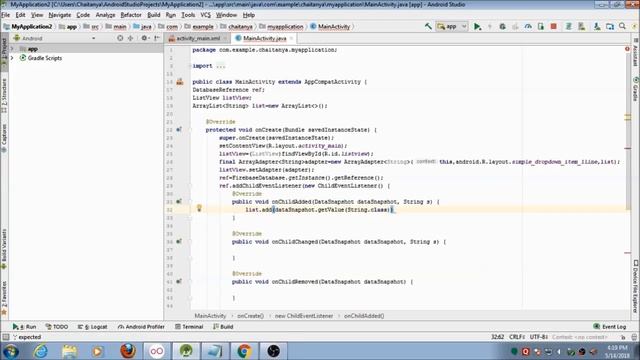
Task: Open Google Chrome from the taskbar
Action: (244, 351)
